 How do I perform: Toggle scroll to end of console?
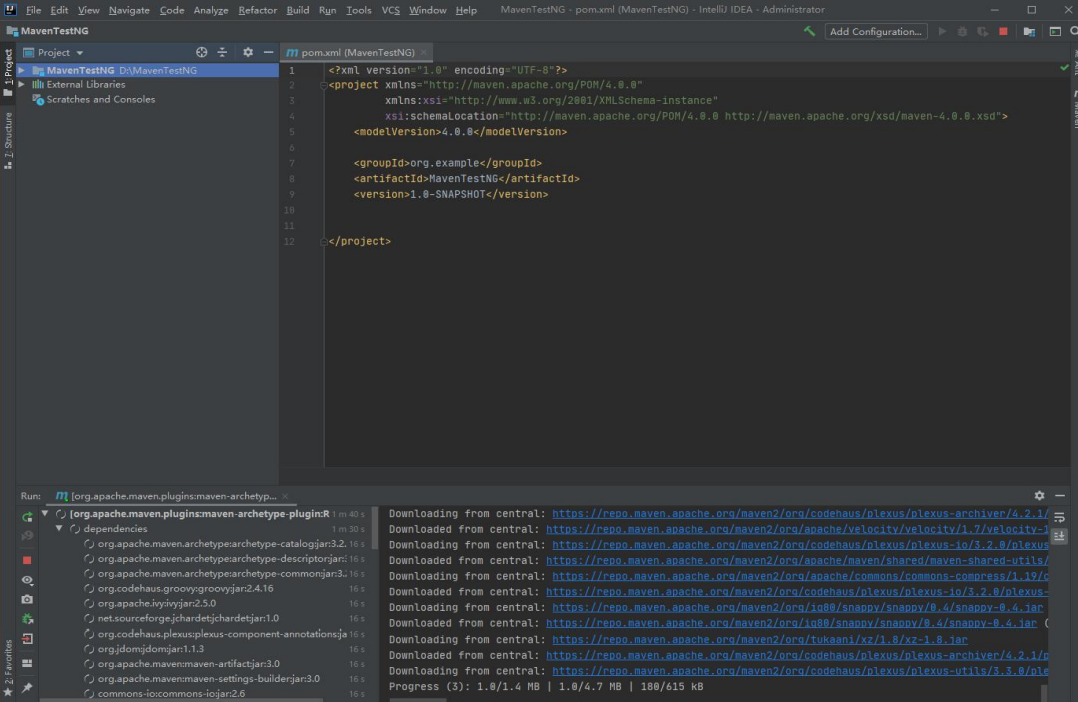pos(1059,536)
